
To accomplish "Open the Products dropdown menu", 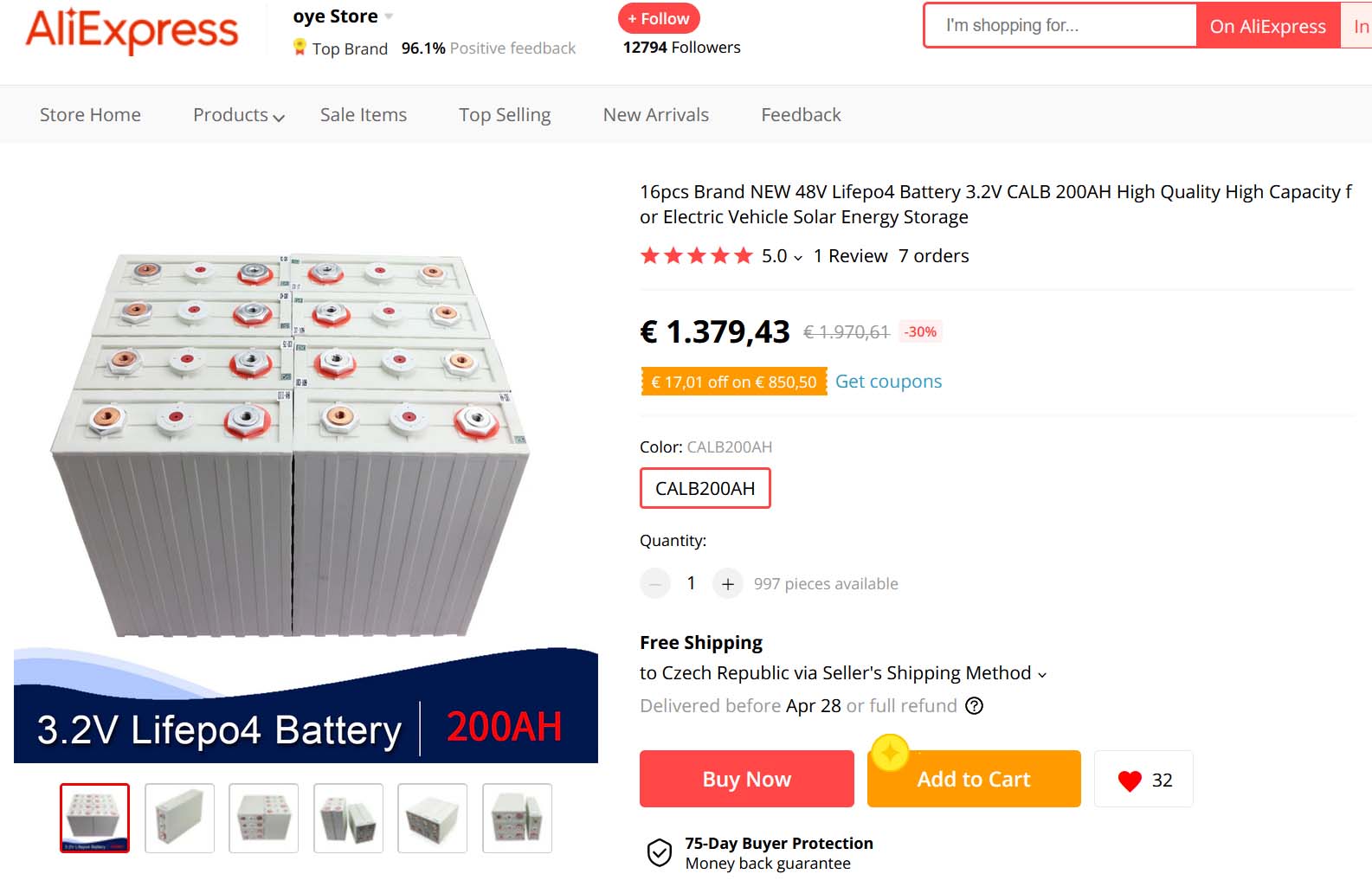I will [x=238, y=115].
